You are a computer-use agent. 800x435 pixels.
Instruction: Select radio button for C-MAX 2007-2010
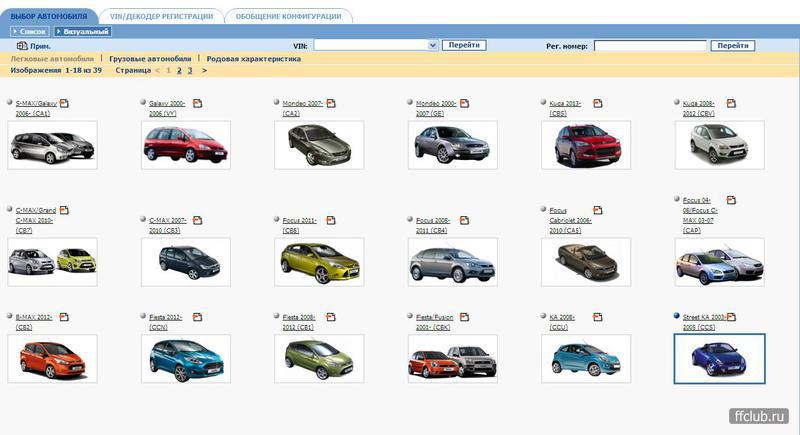pos(143,219)
